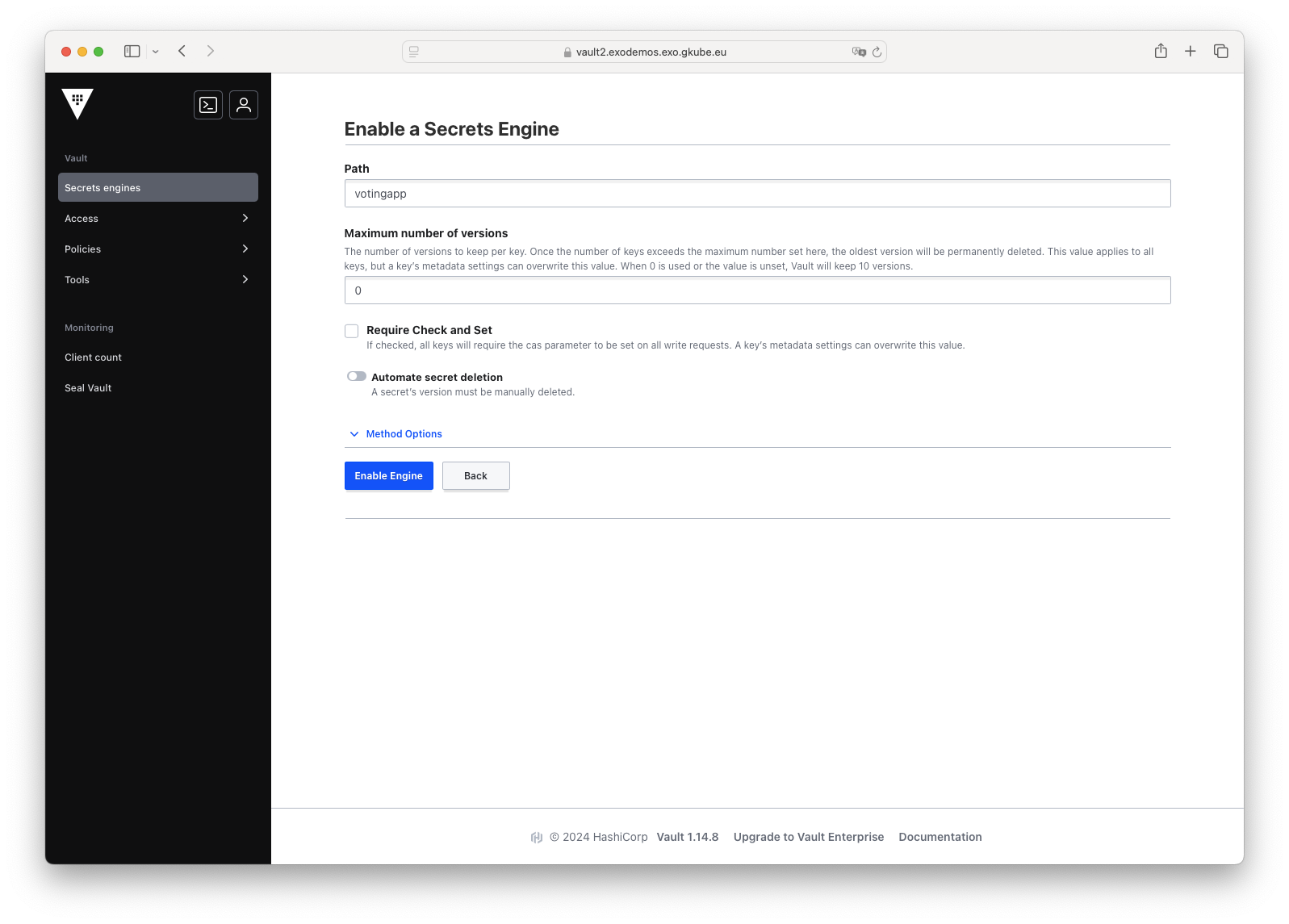Open Client count in sidebar
Image resolution: width=1289 pixels, height=924 pixels.
point(94,357)
